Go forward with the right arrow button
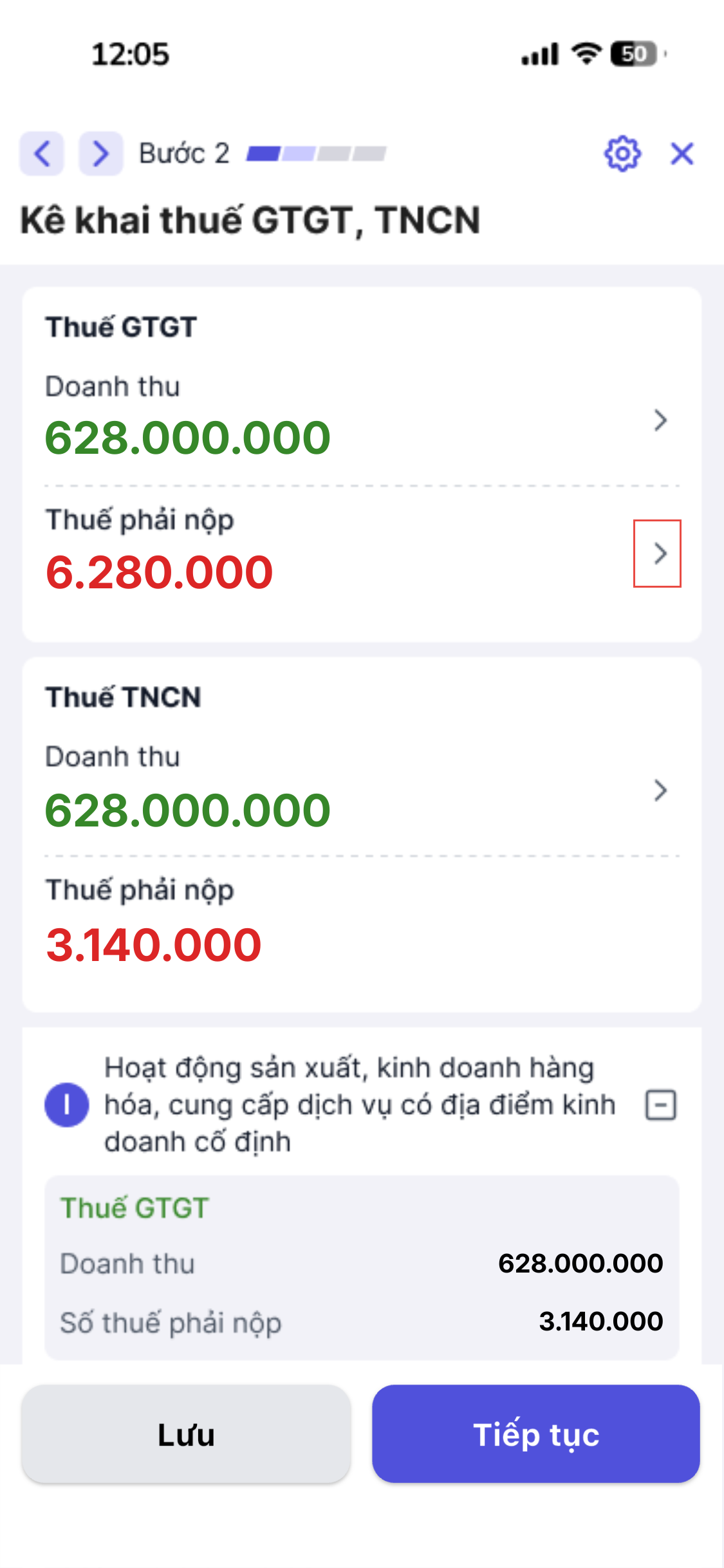Image resolution: width=724 pixels, height=1568 pixels. 101,154
